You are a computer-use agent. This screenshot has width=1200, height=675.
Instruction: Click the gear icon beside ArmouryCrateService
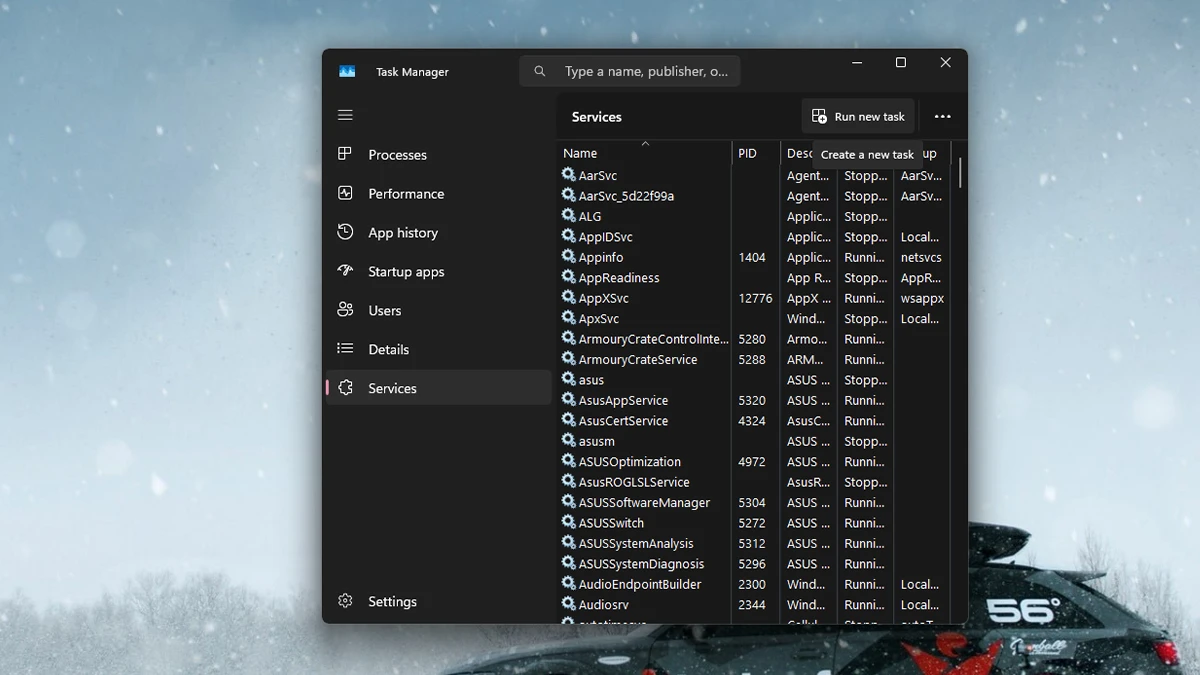pos(568,359)
